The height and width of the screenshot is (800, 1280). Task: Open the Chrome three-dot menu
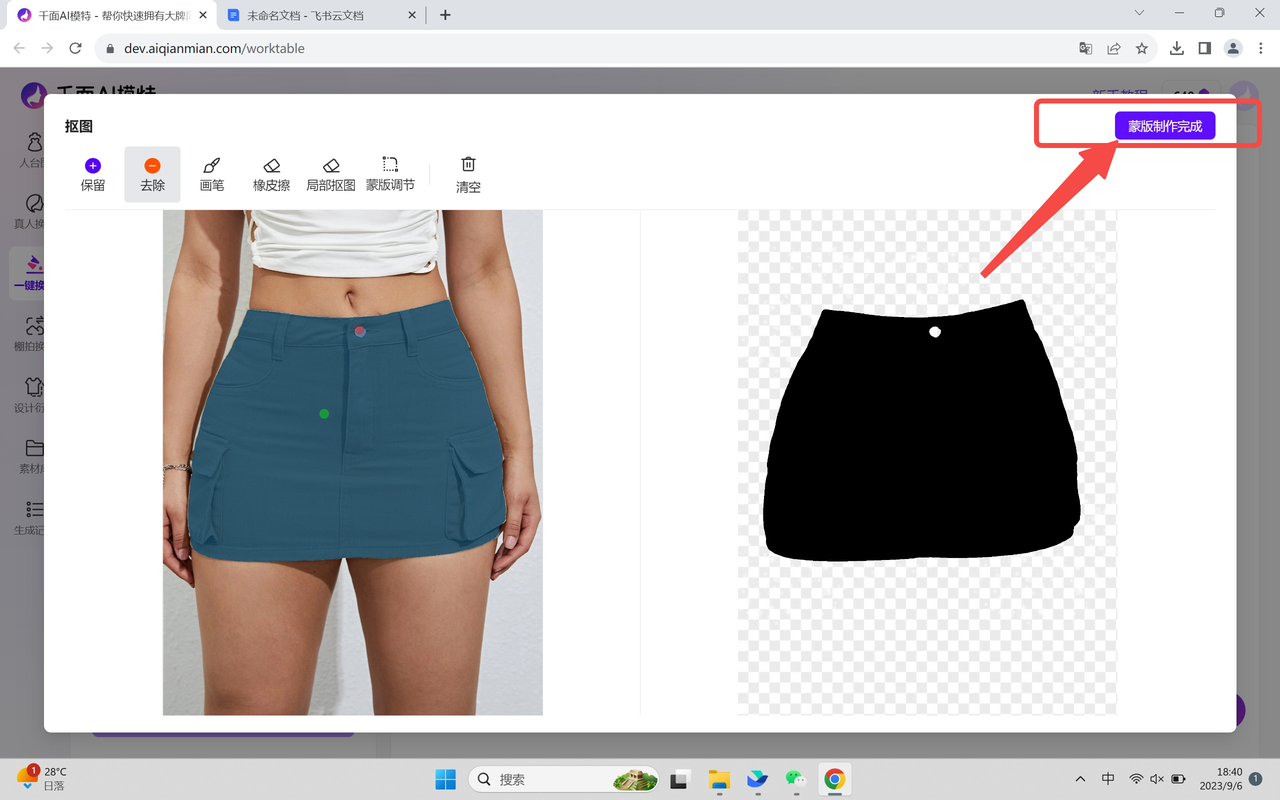coord(1261,48)
